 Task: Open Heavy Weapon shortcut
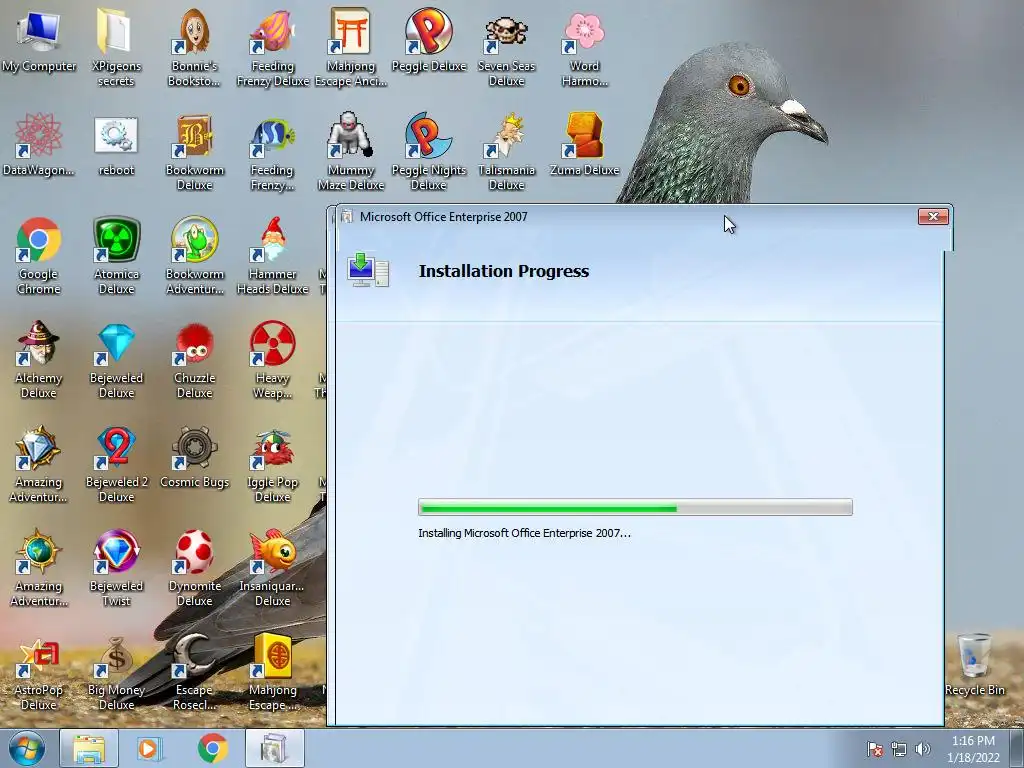(272, 360)
